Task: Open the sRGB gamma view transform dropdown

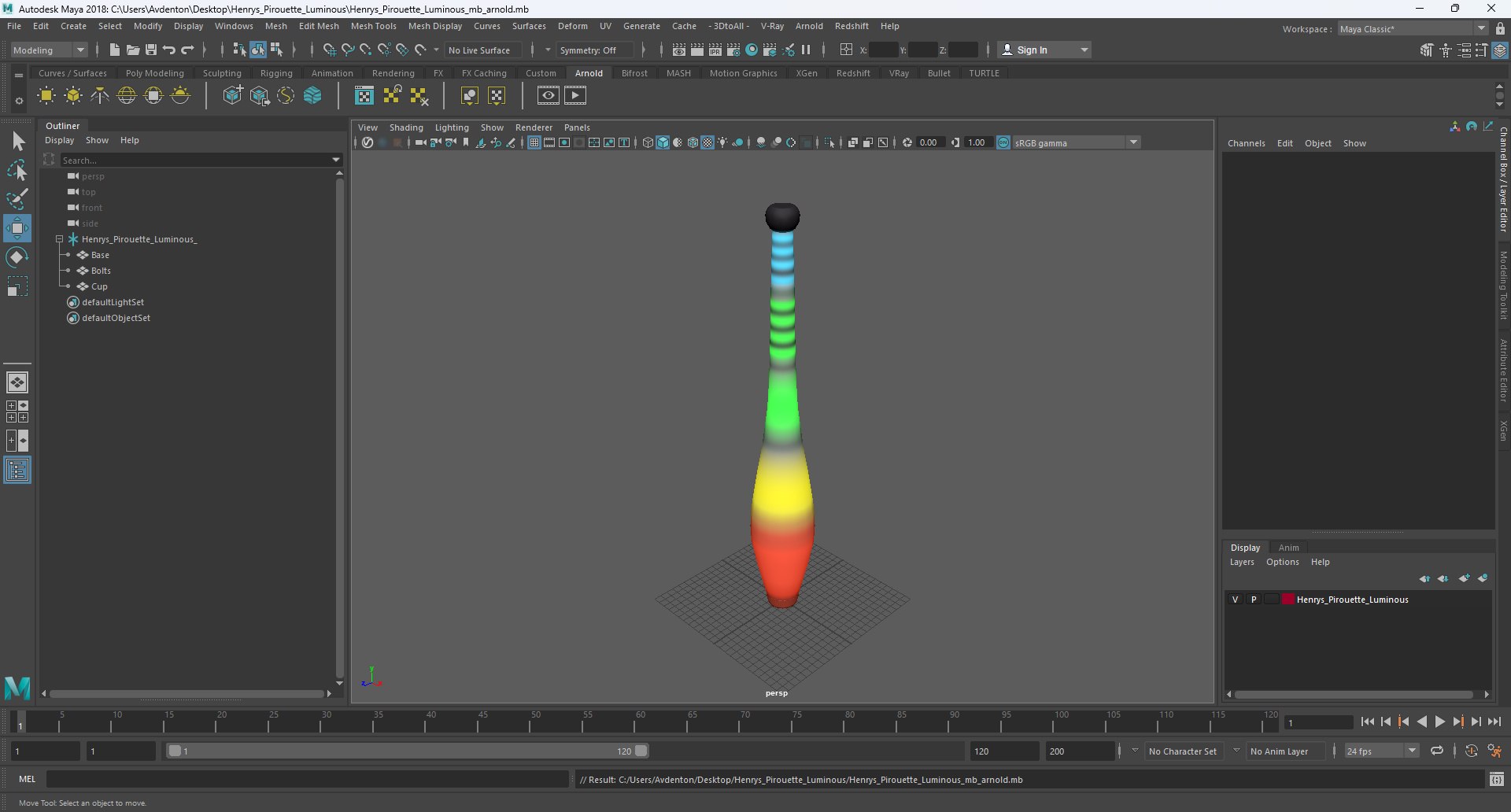Action: click(x=1075, y=142)
